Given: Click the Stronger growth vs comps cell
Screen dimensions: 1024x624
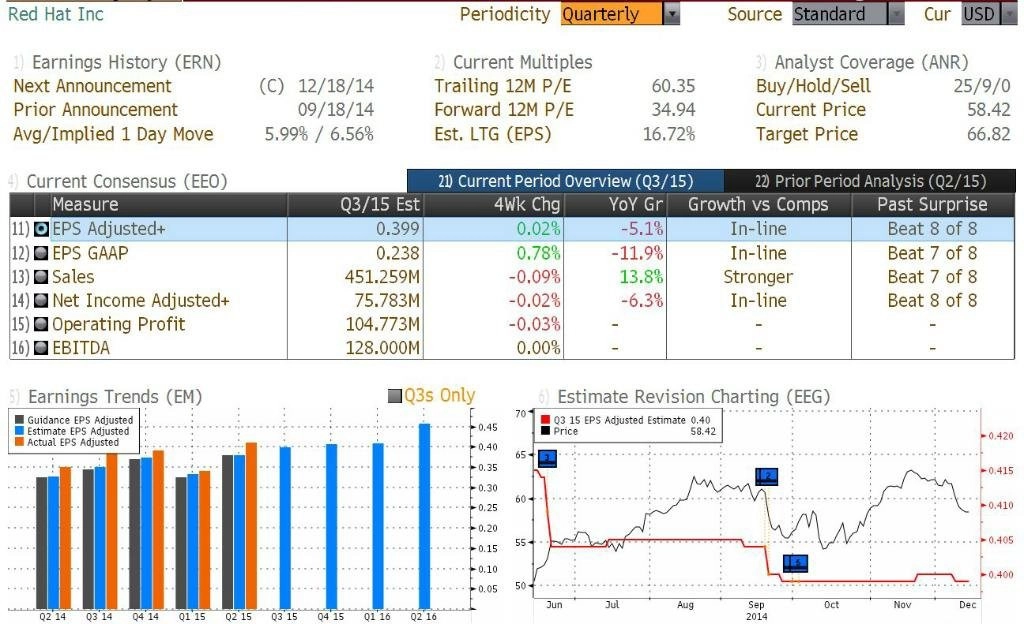Looking at the screenshot, I should pos(758,277).
